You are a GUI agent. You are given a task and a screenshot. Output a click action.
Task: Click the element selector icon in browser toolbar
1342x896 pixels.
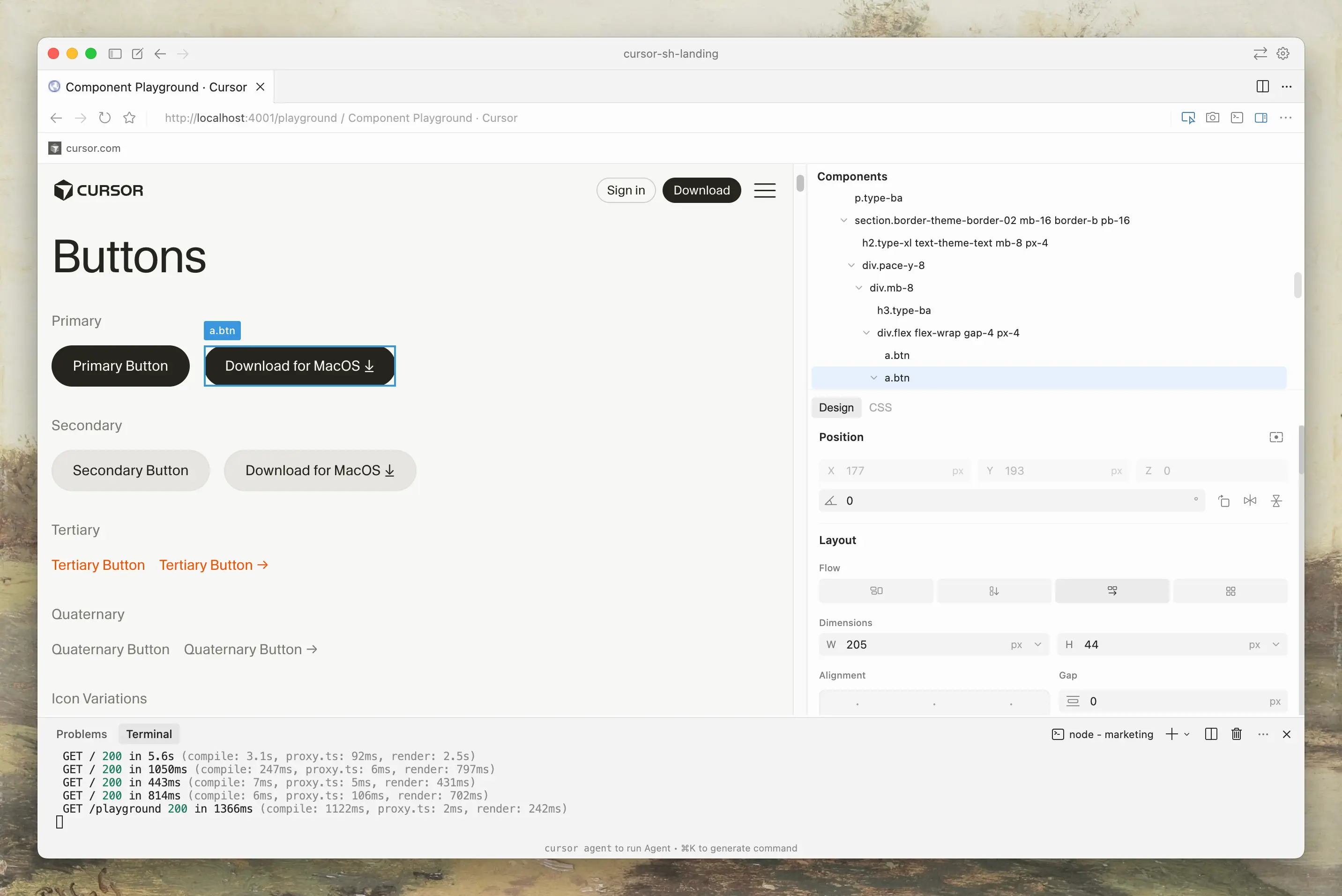(1188, 118)
